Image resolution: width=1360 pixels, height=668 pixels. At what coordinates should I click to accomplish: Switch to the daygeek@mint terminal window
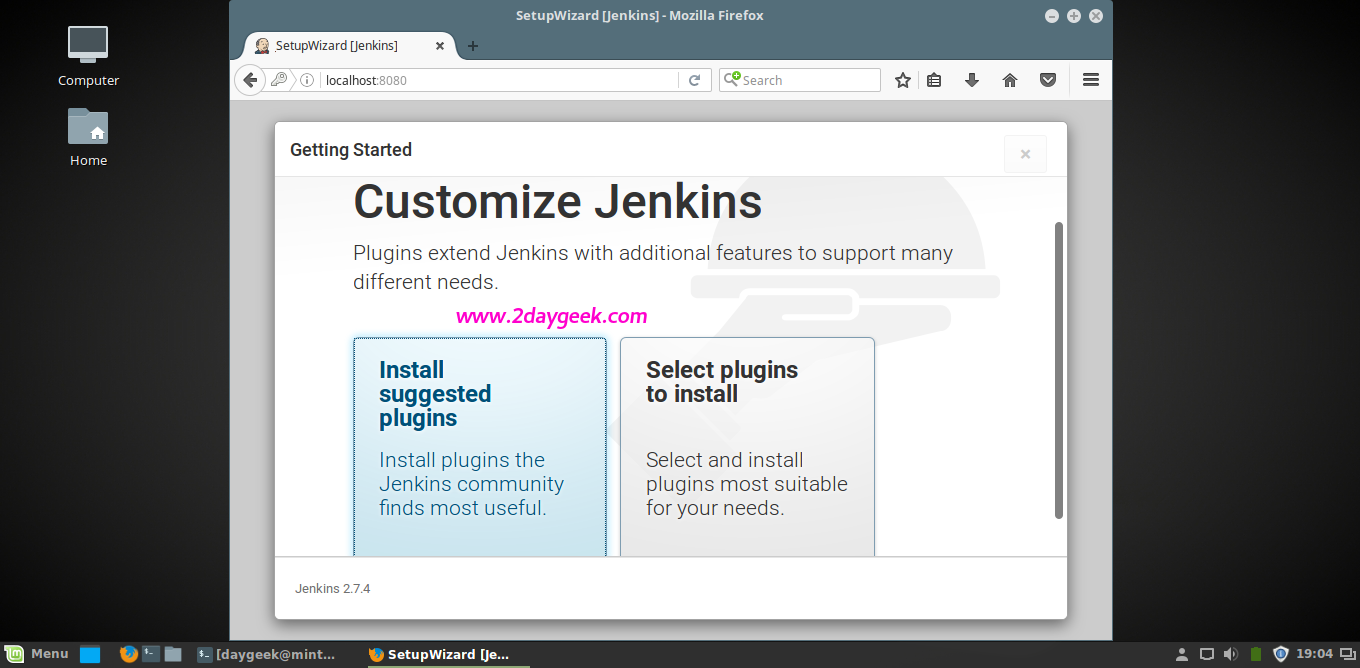click(267, 655)
